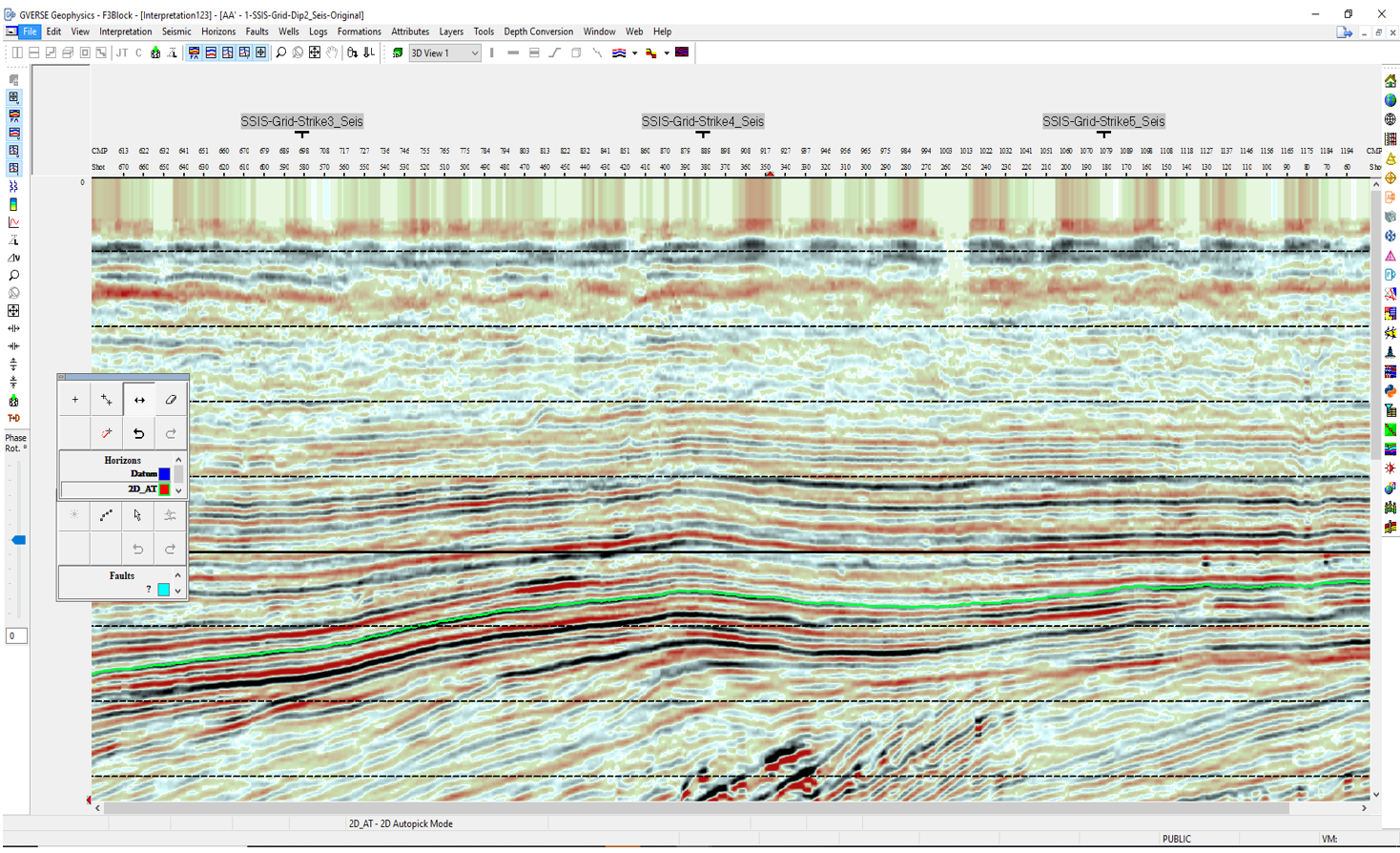1400x853 pixels.
Task: Click the exit arrow icon beside the menu bar
Action: tap(1345, 32)
